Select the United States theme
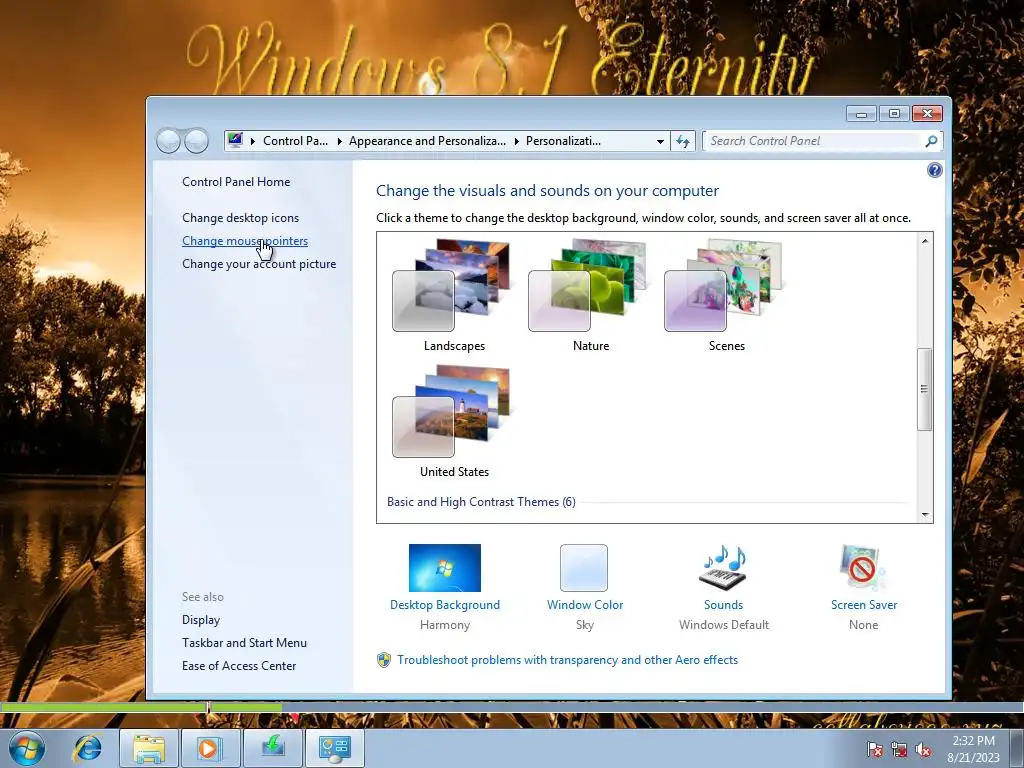 click(x=454, y=421)
